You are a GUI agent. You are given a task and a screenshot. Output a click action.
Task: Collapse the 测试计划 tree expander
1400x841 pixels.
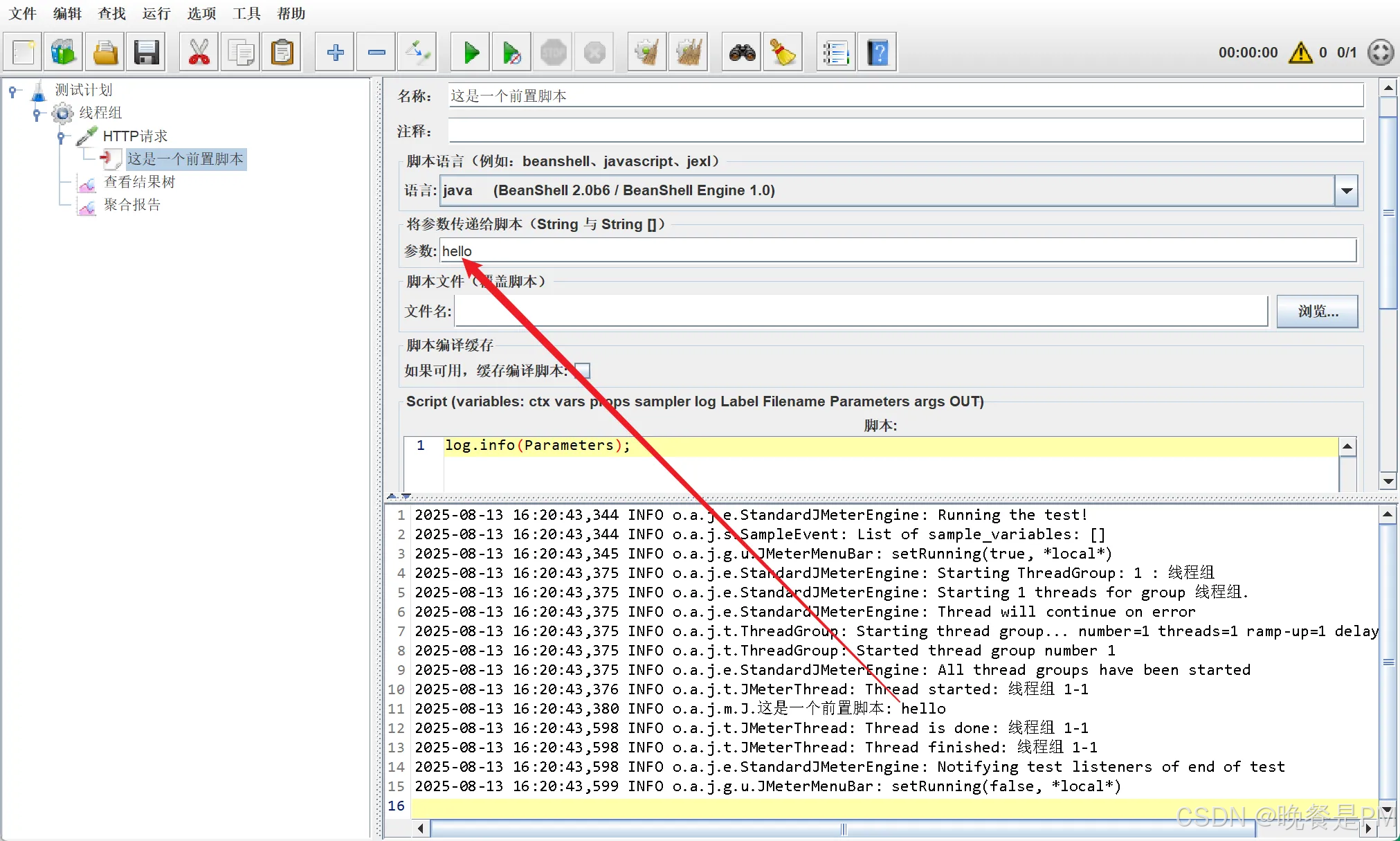coord(13,91)
